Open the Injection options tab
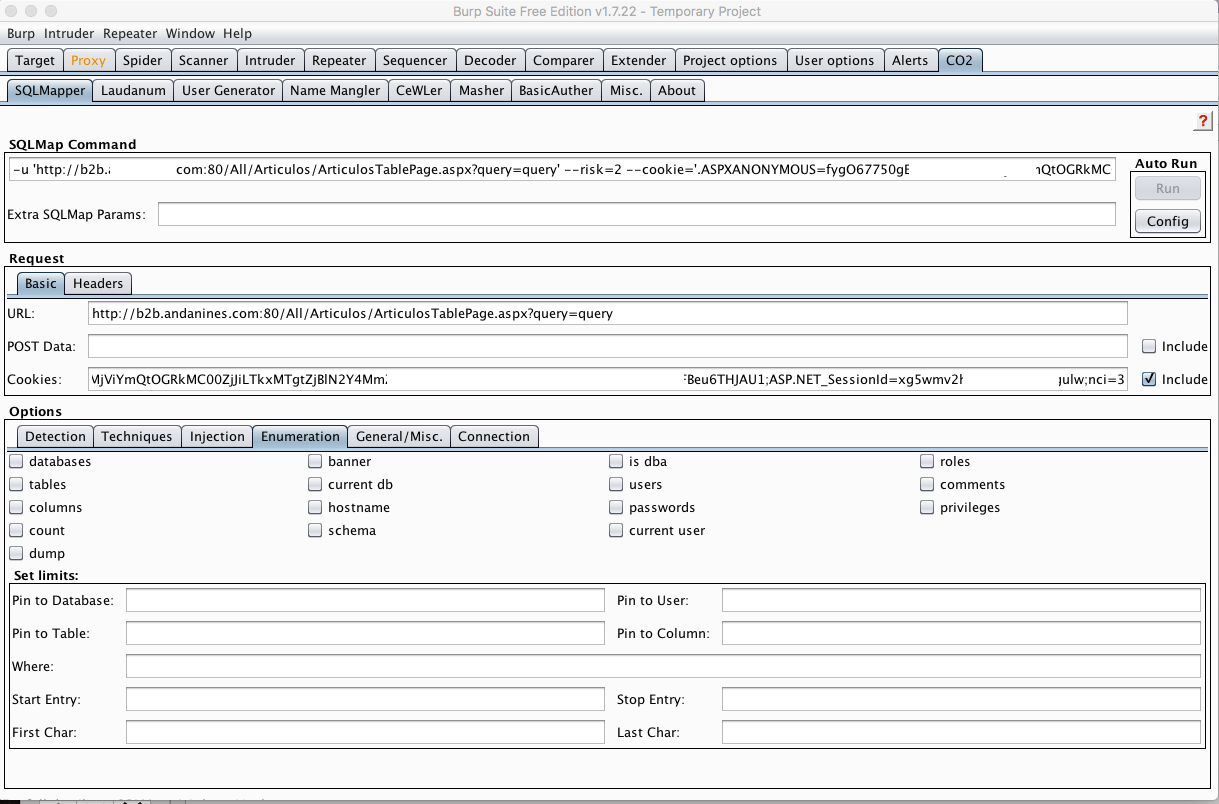The width and height of the screenshot is (1219, 804). 217,436
